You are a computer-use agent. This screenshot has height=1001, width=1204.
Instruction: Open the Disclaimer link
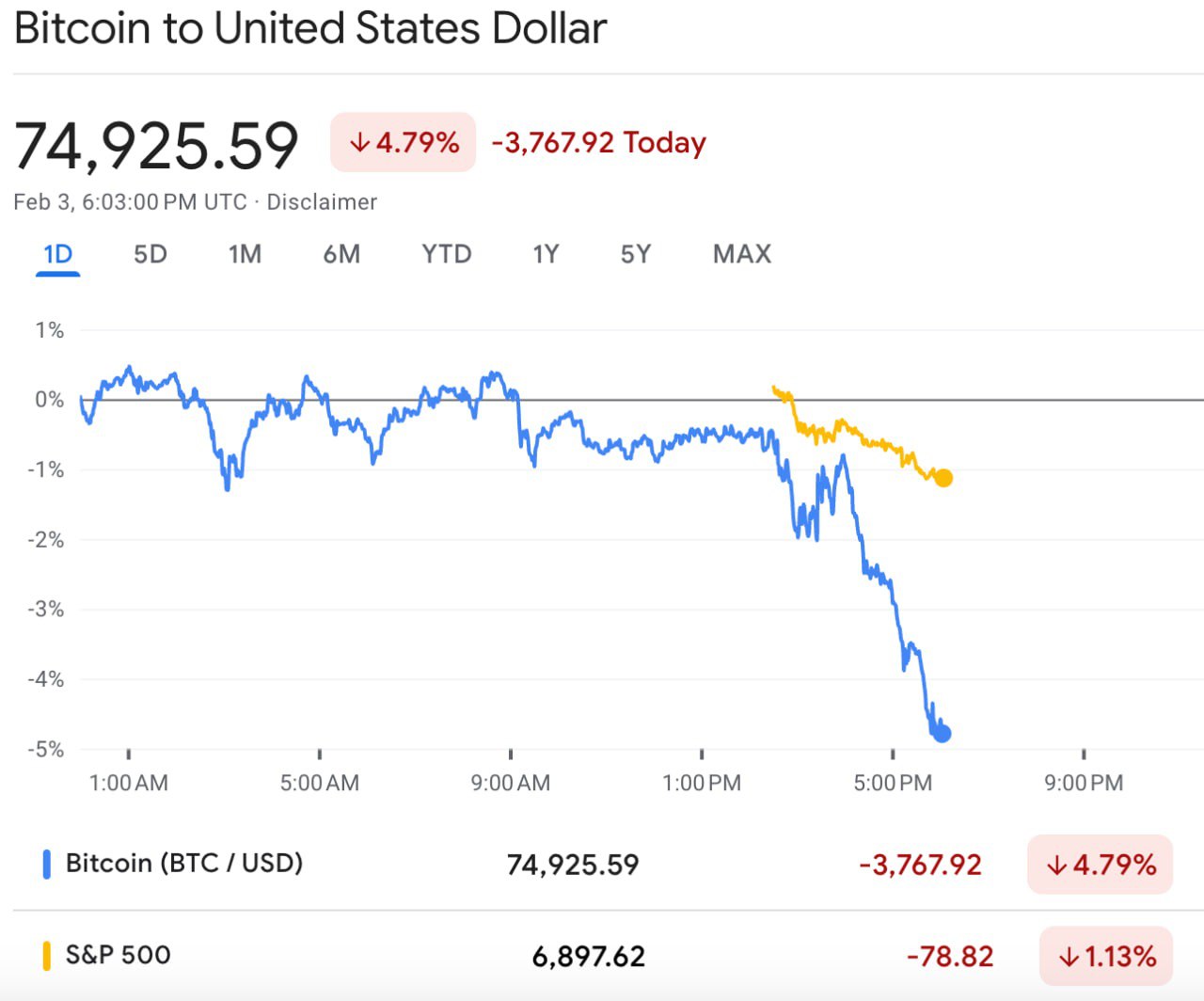(x=322, y=202)
